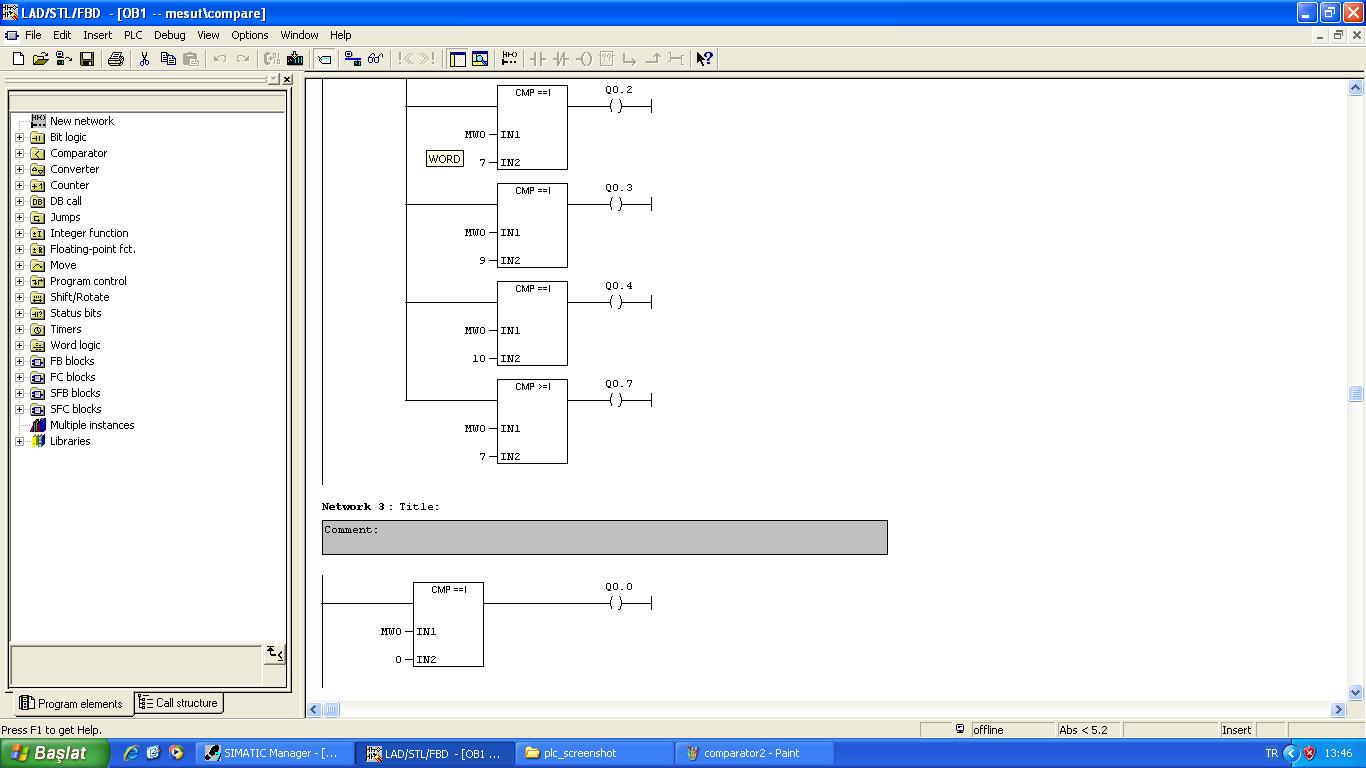Click the context Help arrow icon

click(704, 59)
